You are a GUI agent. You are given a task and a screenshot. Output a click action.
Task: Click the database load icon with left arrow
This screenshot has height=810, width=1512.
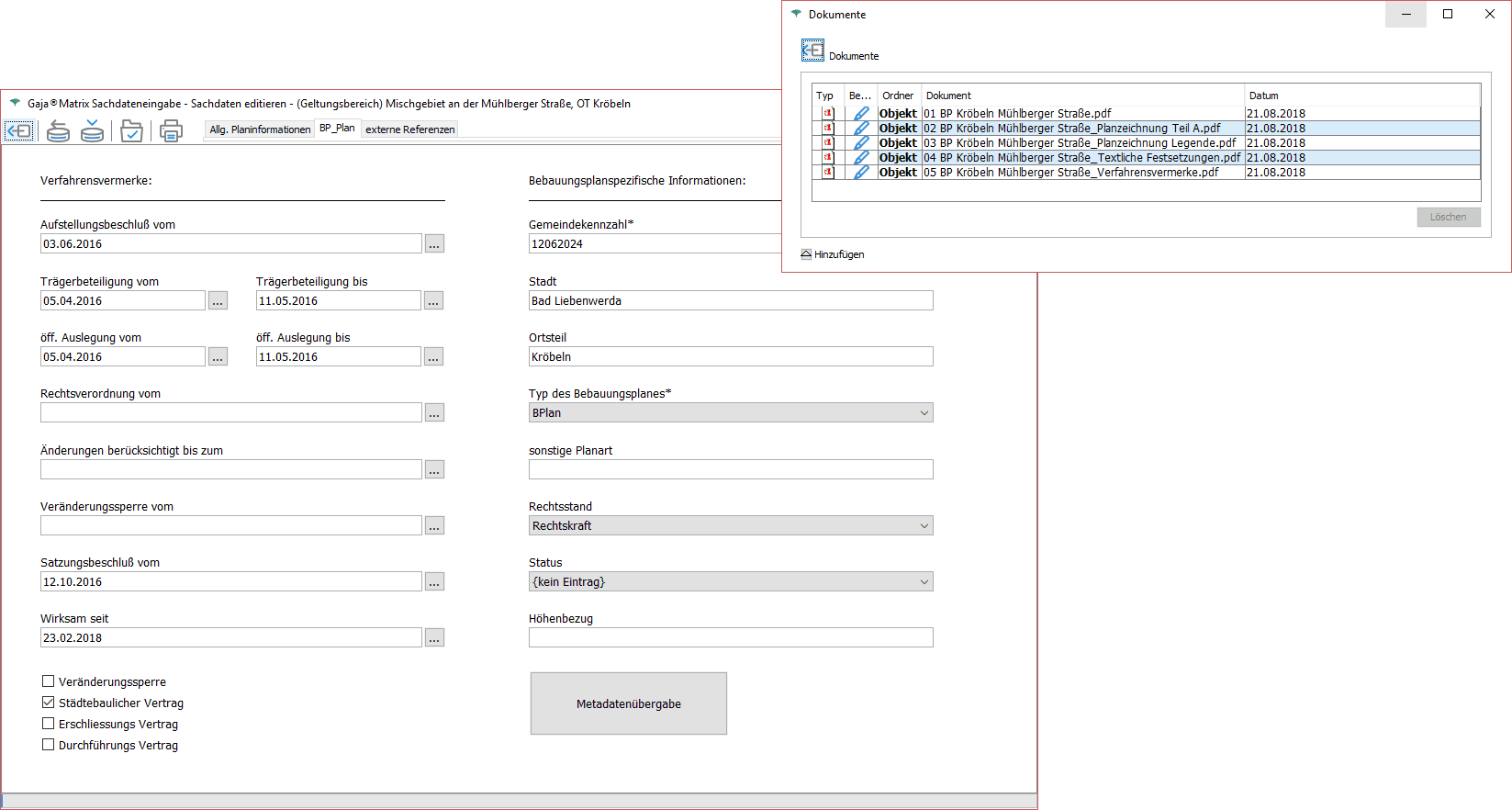tap(58, 131)
